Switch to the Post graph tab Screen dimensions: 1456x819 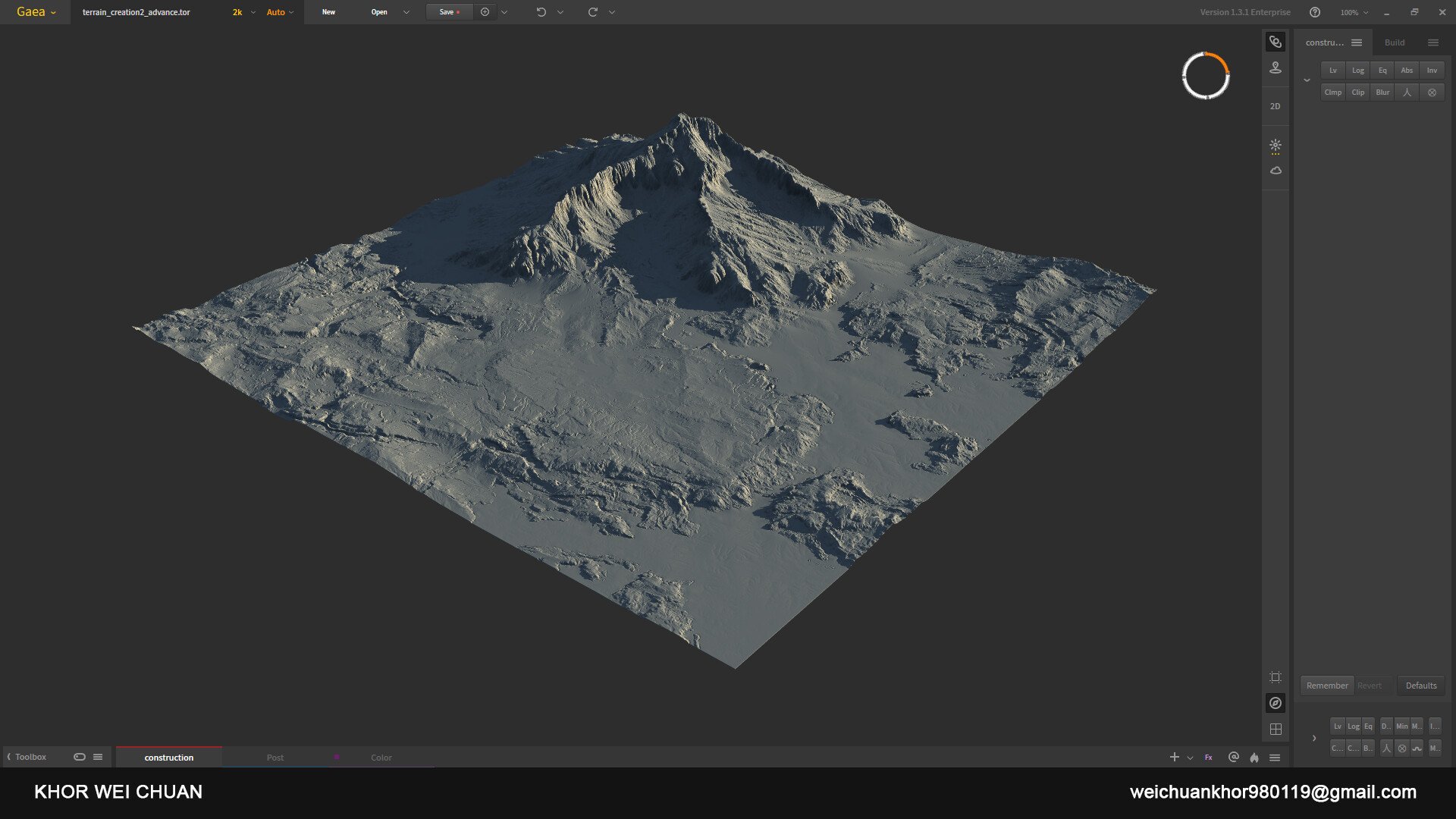coord(275,758)
